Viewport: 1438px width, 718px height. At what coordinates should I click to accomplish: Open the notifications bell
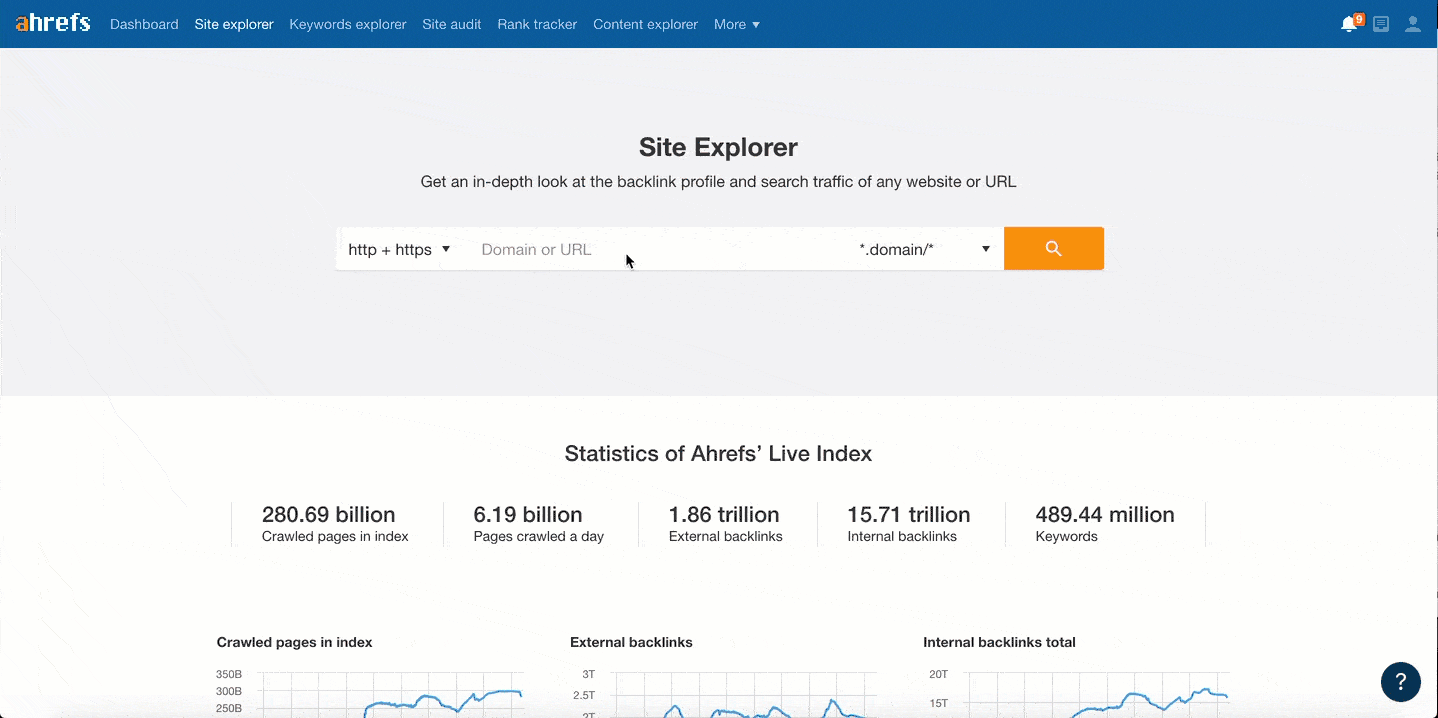point(1350,23)
